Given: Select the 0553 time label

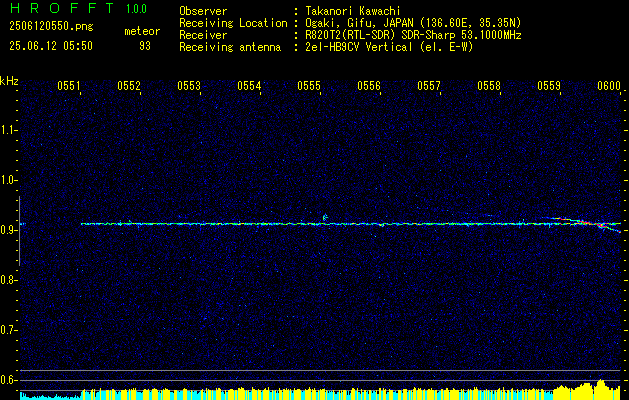Looking at the screenshot, I should [189, 86].
